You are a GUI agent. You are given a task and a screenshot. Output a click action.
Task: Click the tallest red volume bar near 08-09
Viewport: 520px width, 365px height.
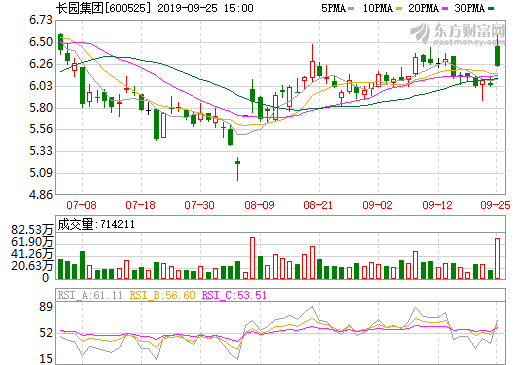tap(253, 258)
